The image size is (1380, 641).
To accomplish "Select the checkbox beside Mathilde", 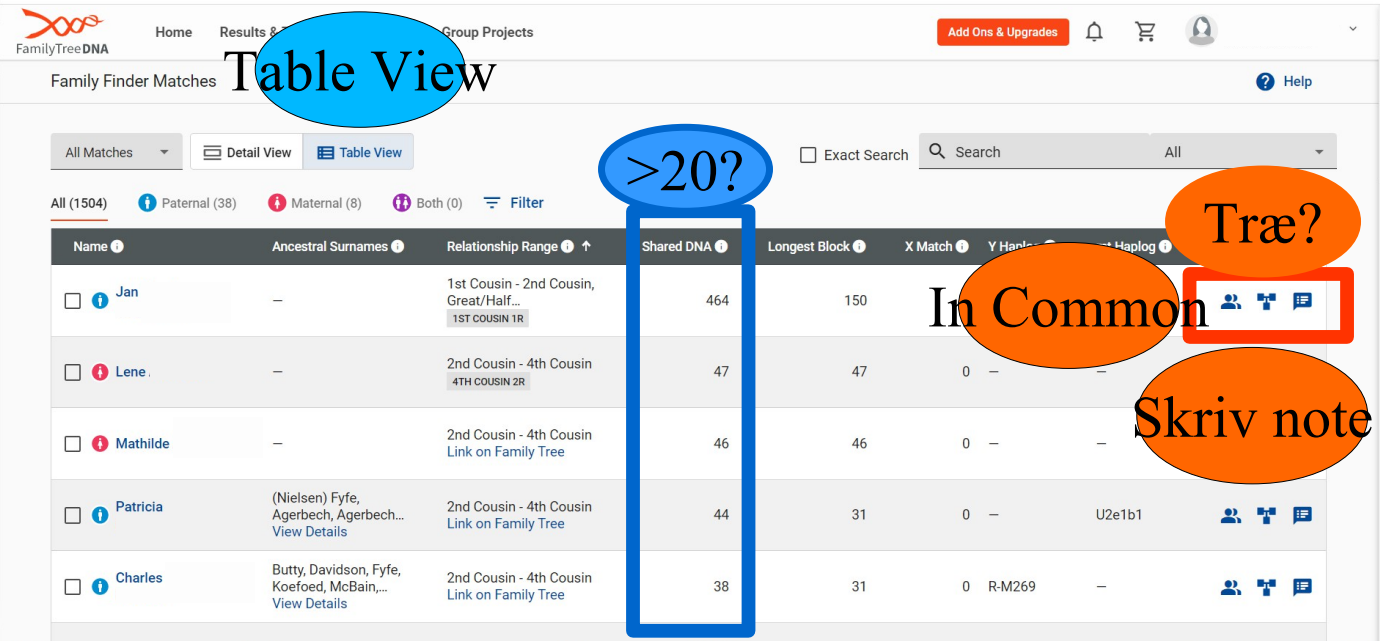I will click(73, 444).
